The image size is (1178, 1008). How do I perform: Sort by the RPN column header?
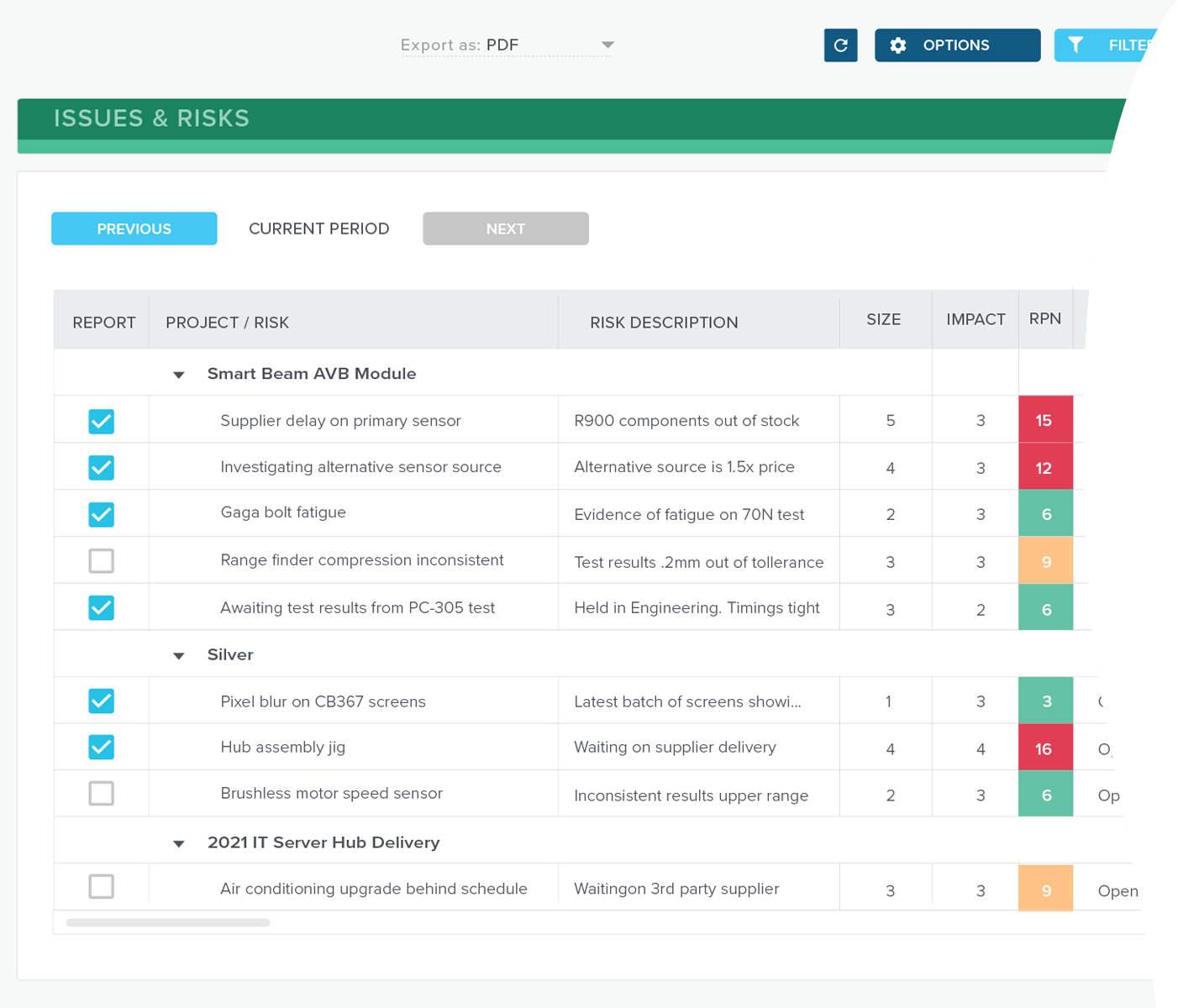(x=1044, y=319)
